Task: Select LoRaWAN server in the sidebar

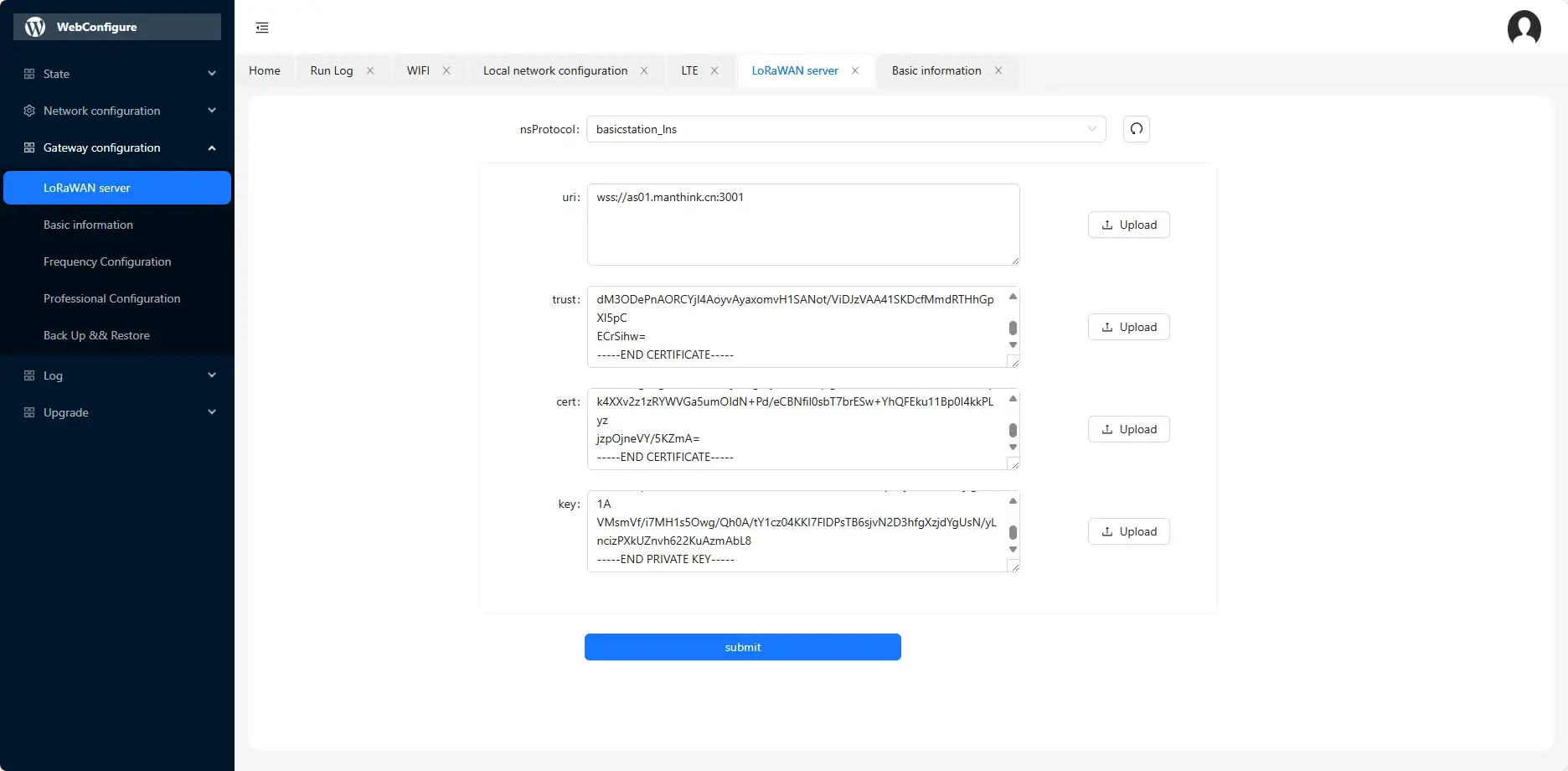Action: click(x=117, y=188)
